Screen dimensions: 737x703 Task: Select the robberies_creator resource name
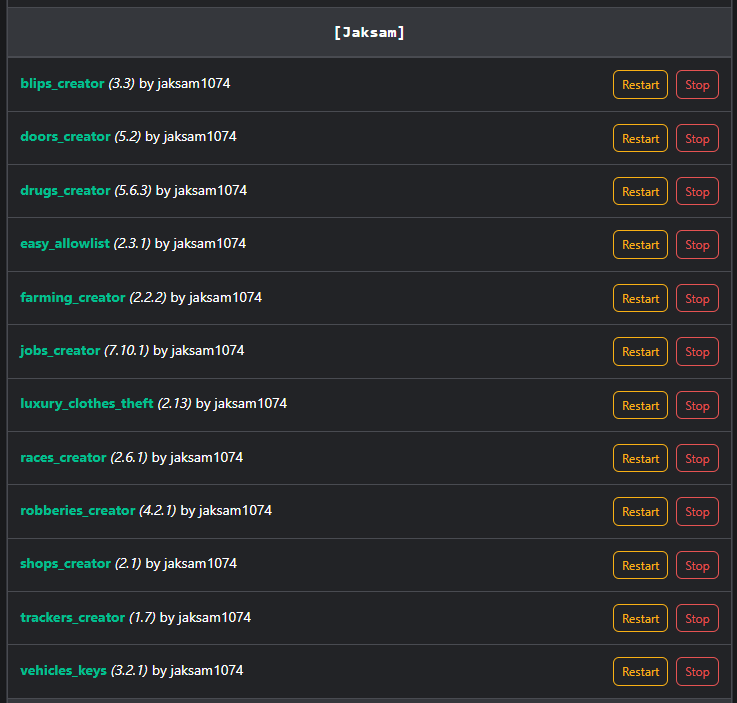(77, 511)
